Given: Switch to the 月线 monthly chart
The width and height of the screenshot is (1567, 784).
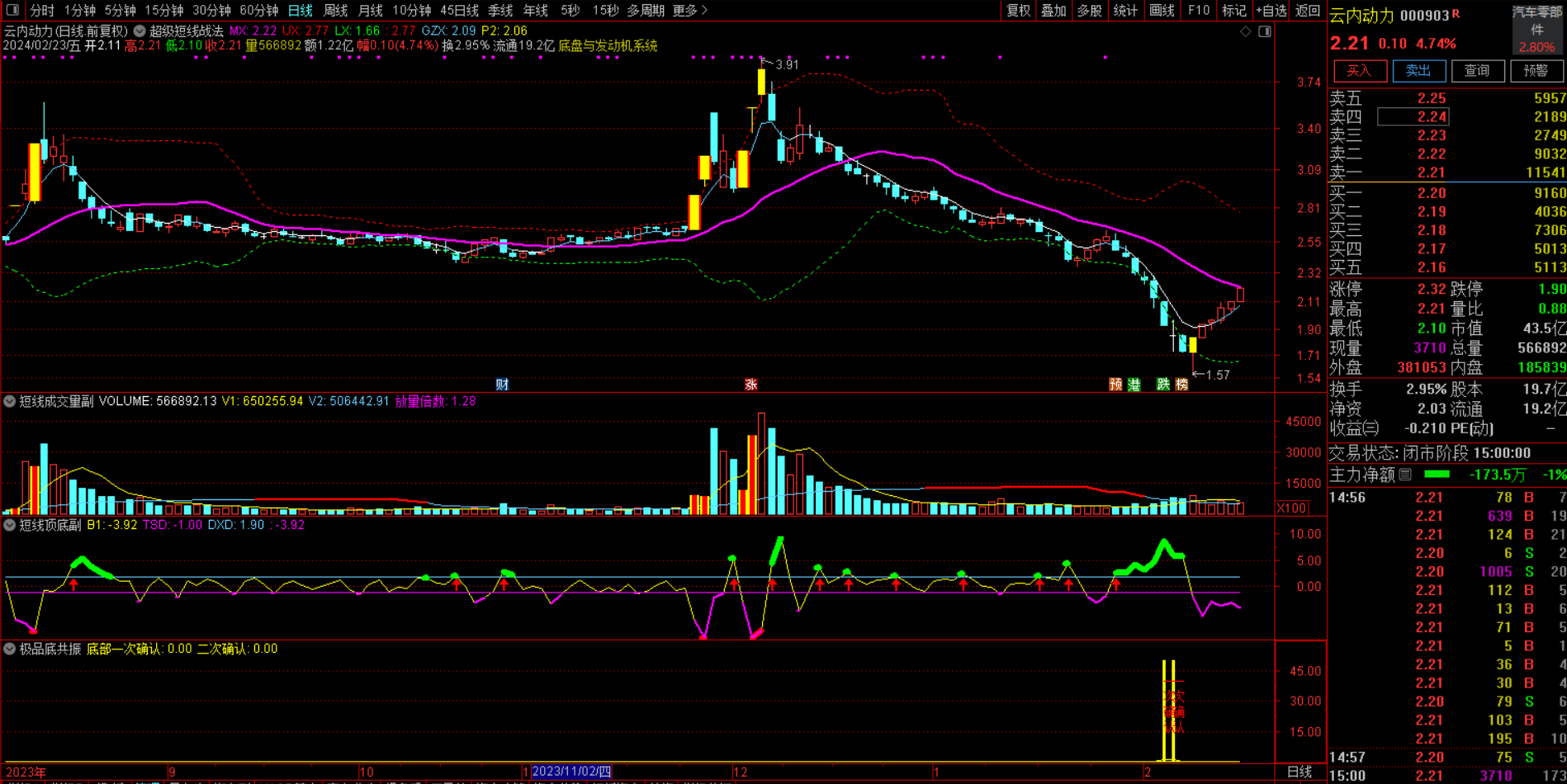Looking at the screenshot, I should click(x=371, y=10).
